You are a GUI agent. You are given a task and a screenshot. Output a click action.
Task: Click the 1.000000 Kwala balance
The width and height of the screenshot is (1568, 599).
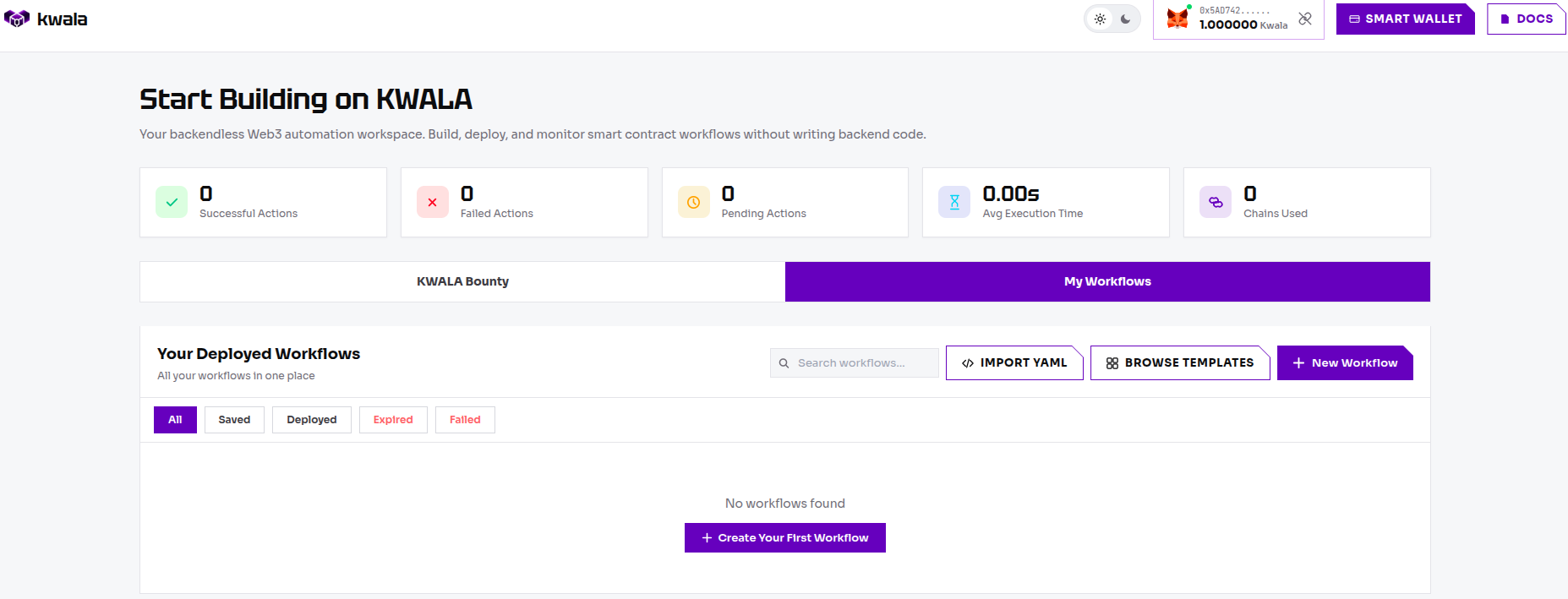[1243, 25]
